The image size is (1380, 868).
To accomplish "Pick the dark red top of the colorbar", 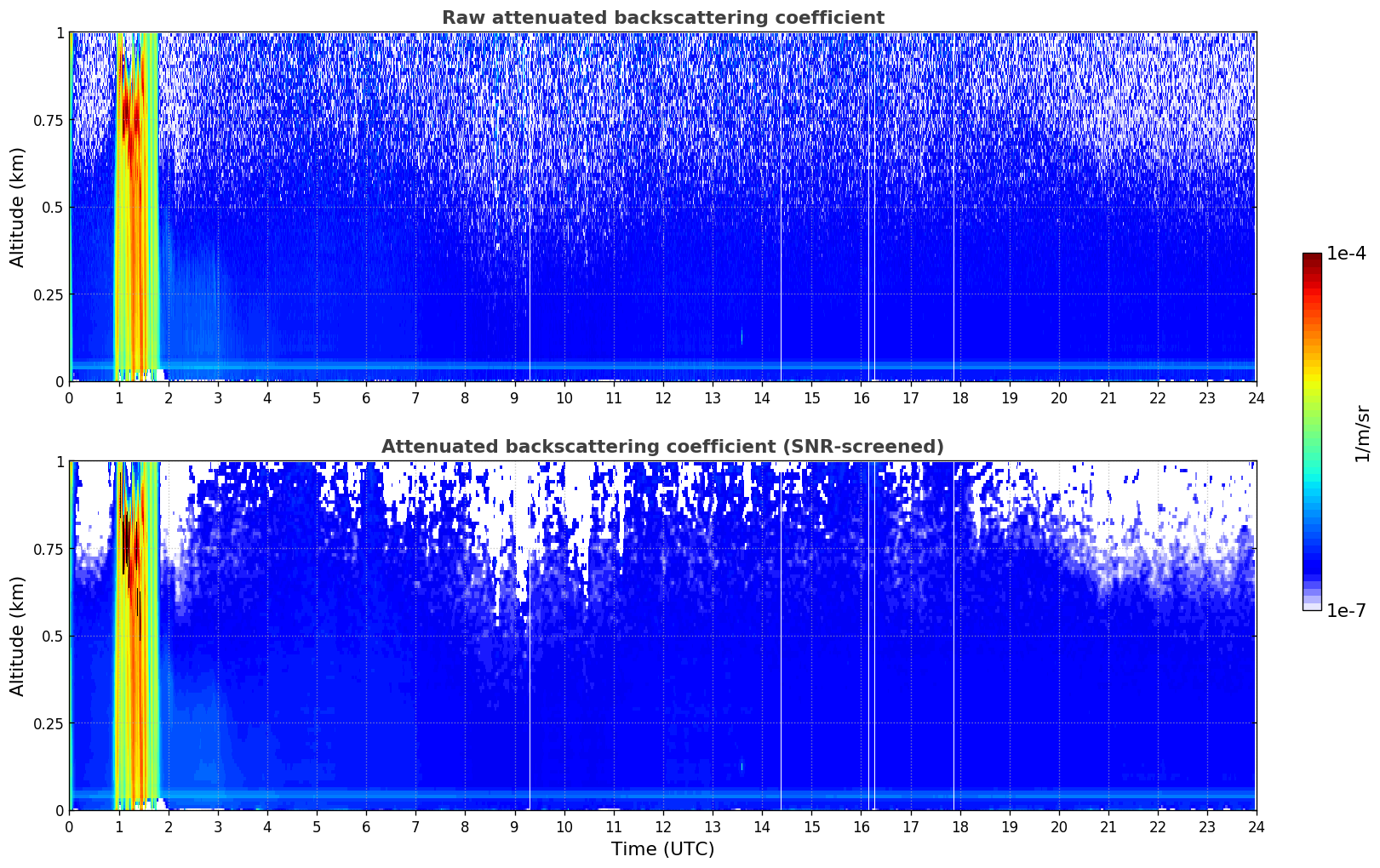I will click(x=1311, y=258).
